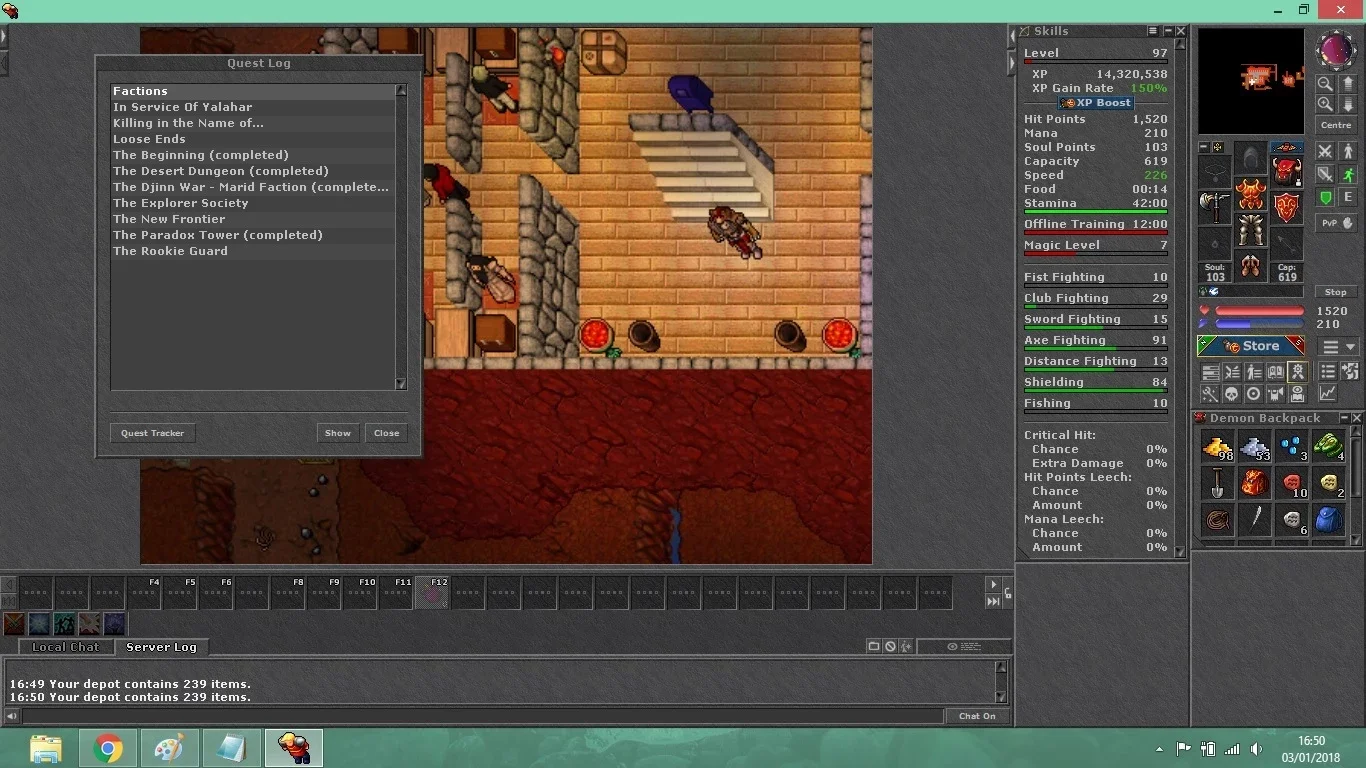Select gold coins in Demon Backpack
Viewport: 1366px width, 768px height.
[1218, 447]
